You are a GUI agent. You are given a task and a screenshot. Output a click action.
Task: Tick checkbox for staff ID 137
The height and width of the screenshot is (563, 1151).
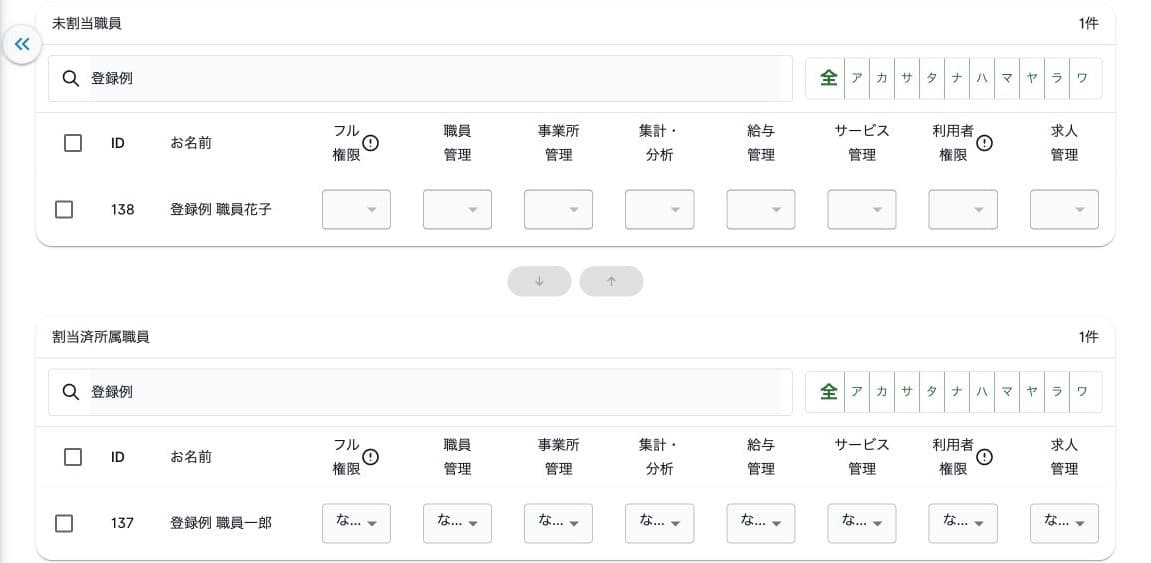pyautogui.click(x=64, y=523)
